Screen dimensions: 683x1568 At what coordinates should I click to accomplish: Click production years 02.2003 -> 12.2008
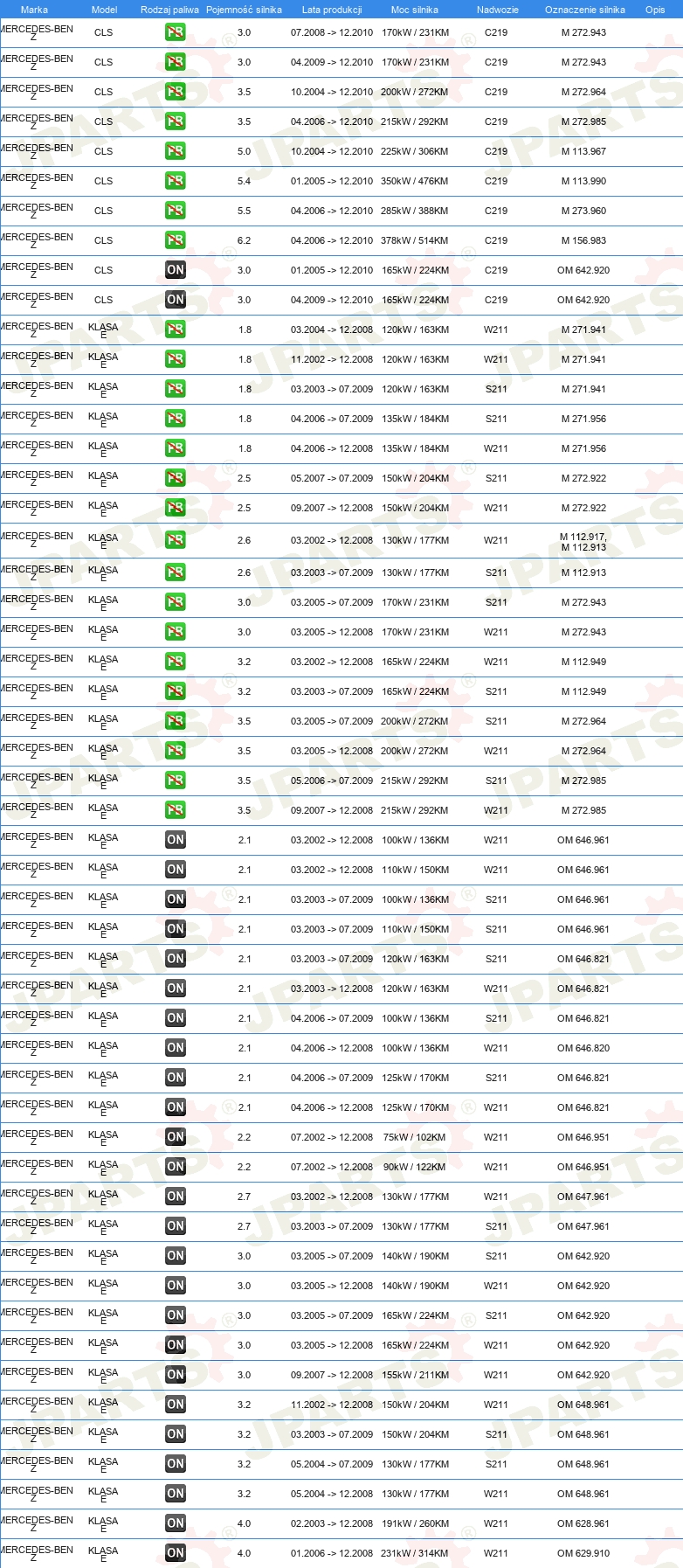tap(332, 1523)
